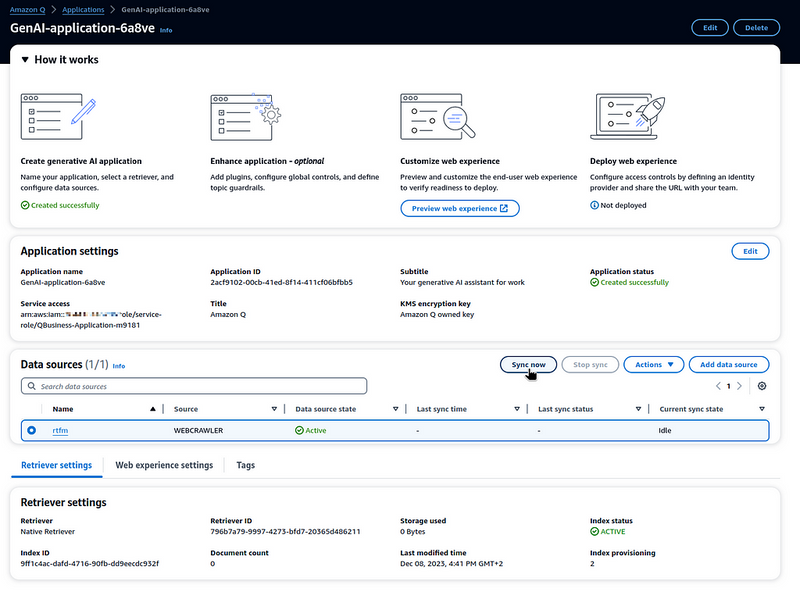Image resolution: width=800 pixels, height=591 pixels.
Task: Go to Amazon Q breadcrumb
Action: pos(28,10)
